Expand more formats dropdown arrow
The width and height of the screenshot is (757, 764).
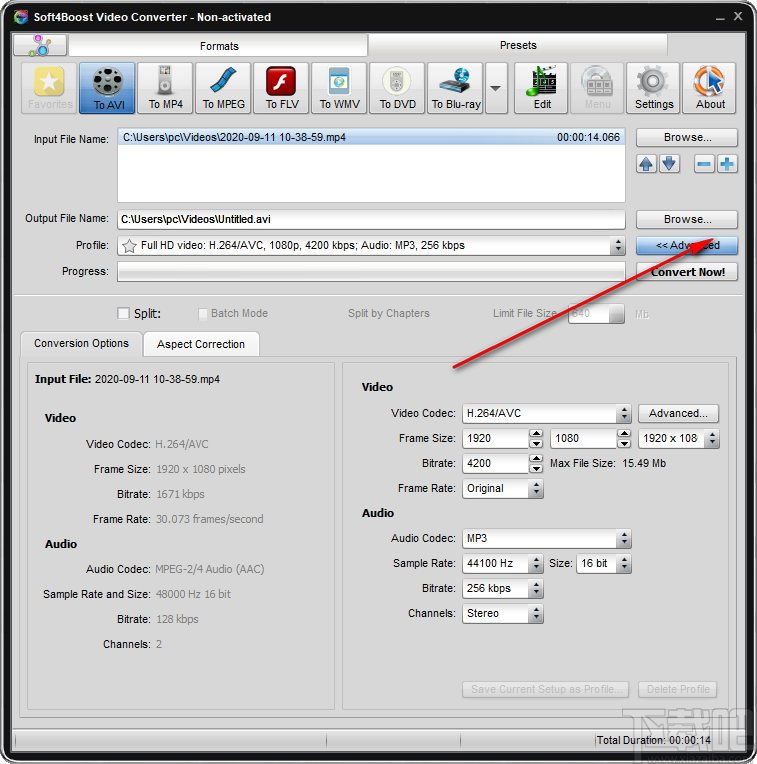click(x=496, y=88)
